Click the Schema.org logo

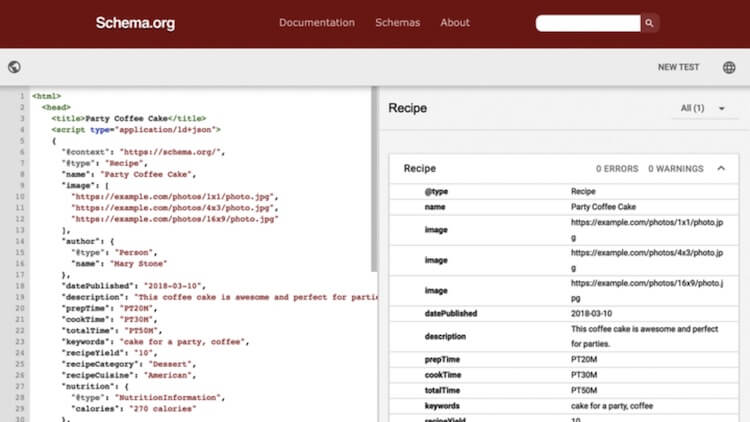[135, 23]
